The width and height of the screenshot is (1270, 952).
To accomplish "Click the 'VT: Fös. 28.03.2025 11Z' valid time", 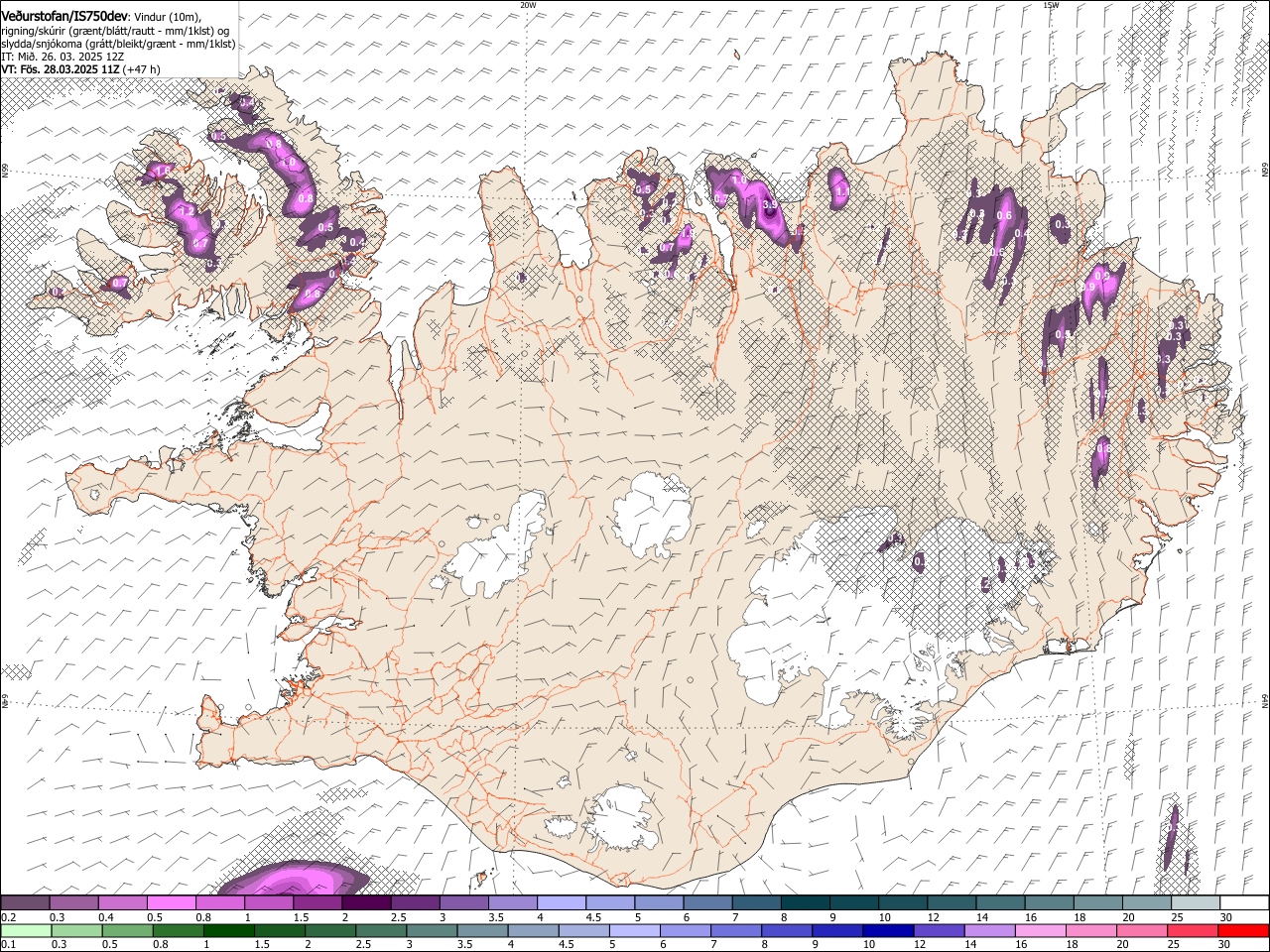I will [x=61, y=69].
